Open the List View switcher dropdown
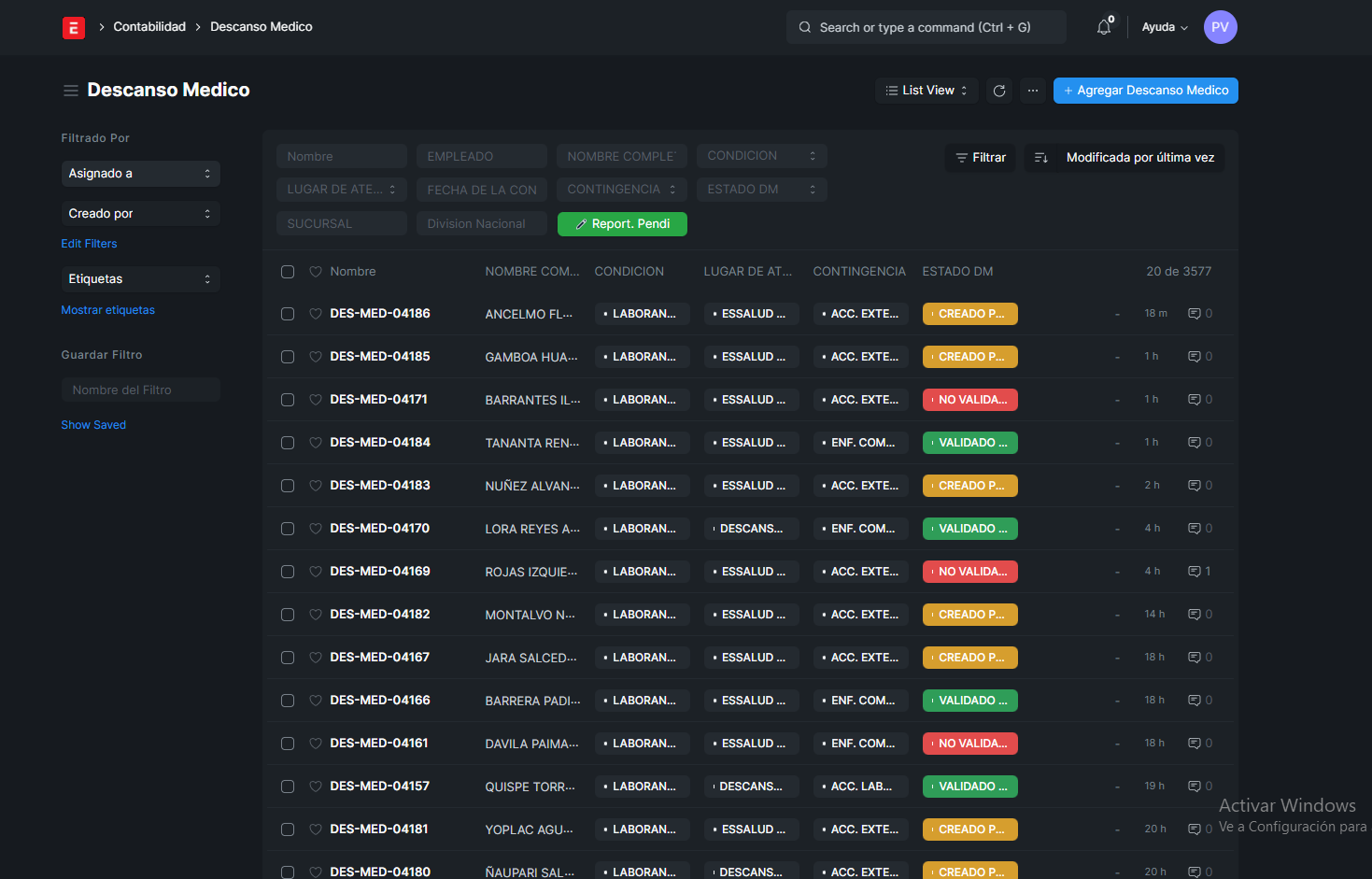The width and height of the screenshot is (1372, 879). (x=926, y=91)
